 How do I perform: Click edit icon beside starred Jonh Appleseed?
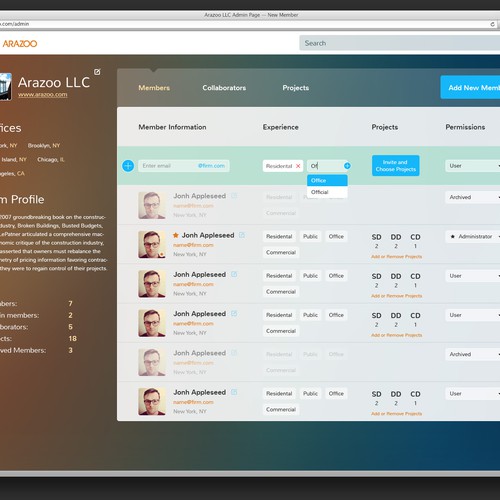click(242, 235)
